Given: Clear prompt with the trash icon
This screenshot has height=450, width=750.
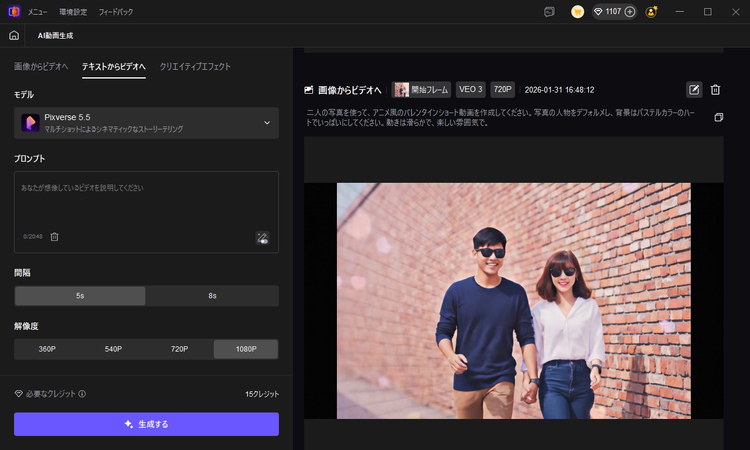Looking at the screenshot, I should pyautogui.click(x=55, y=237).
